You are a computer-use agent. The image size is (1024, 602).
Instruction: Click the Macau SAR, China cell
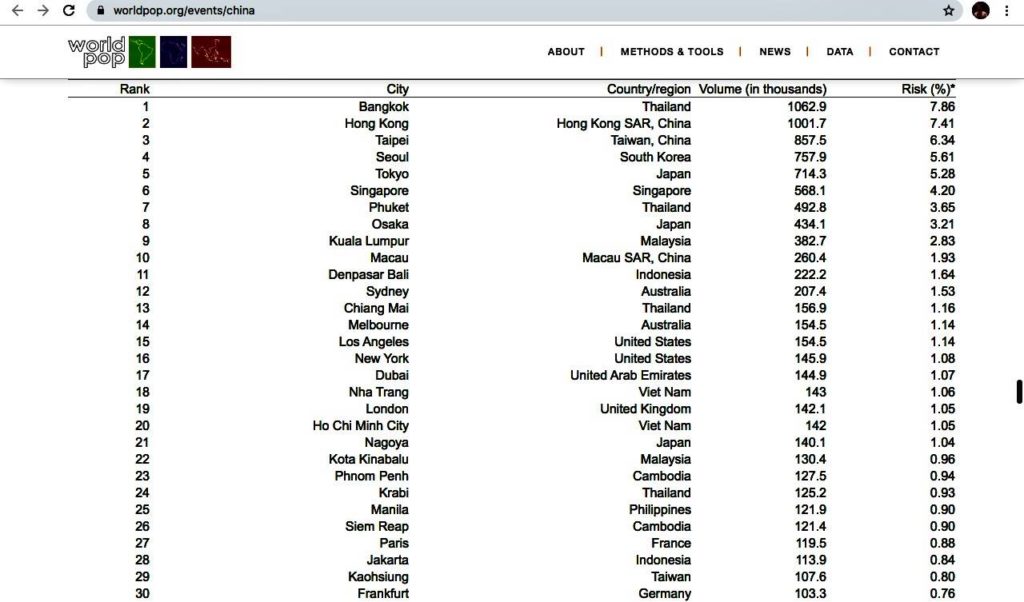[x=636, y=258]
